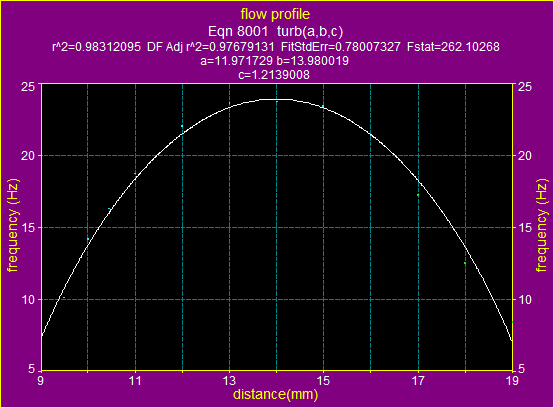
Task: Click the fitted curve's peak near 14 mm
Action: click(x=277, y=99)
